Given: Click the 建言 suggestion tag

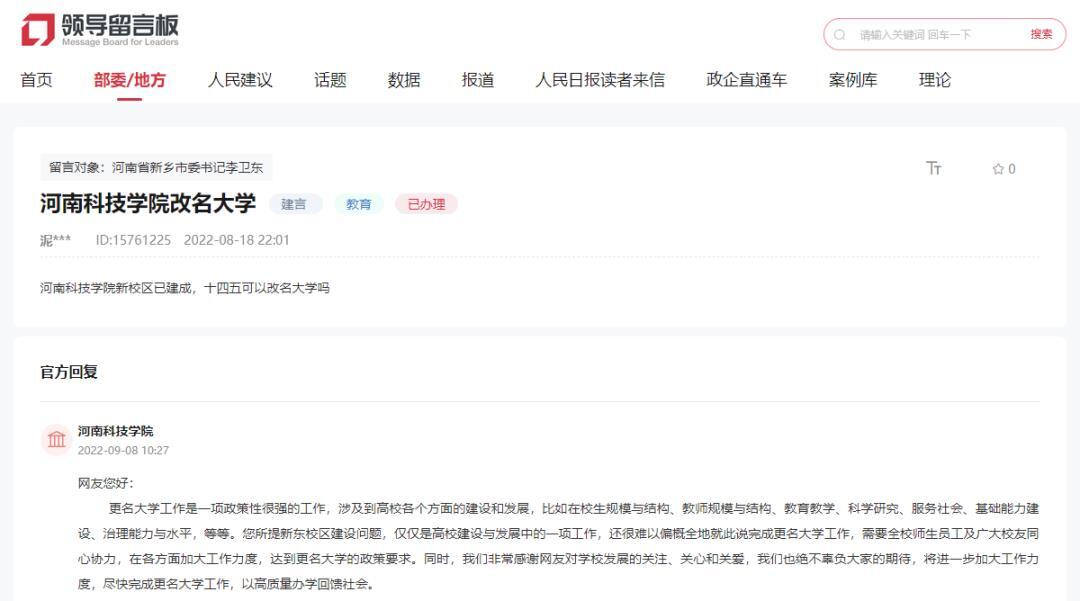Looking at the screenshot, I should [x=294, y=204].
